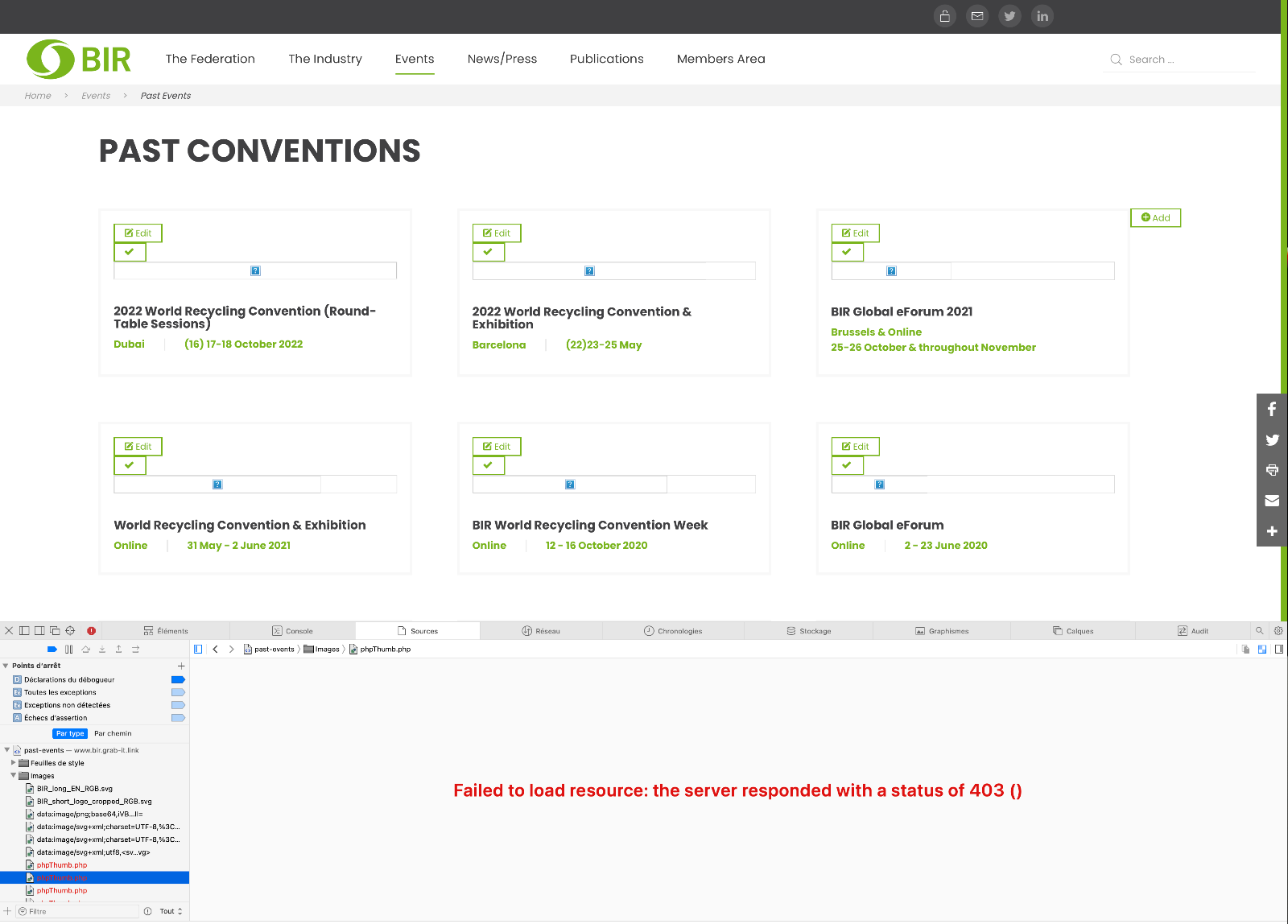Click the print icon in share sidebar
1288x924 pixels.
tap(1272, 470)
